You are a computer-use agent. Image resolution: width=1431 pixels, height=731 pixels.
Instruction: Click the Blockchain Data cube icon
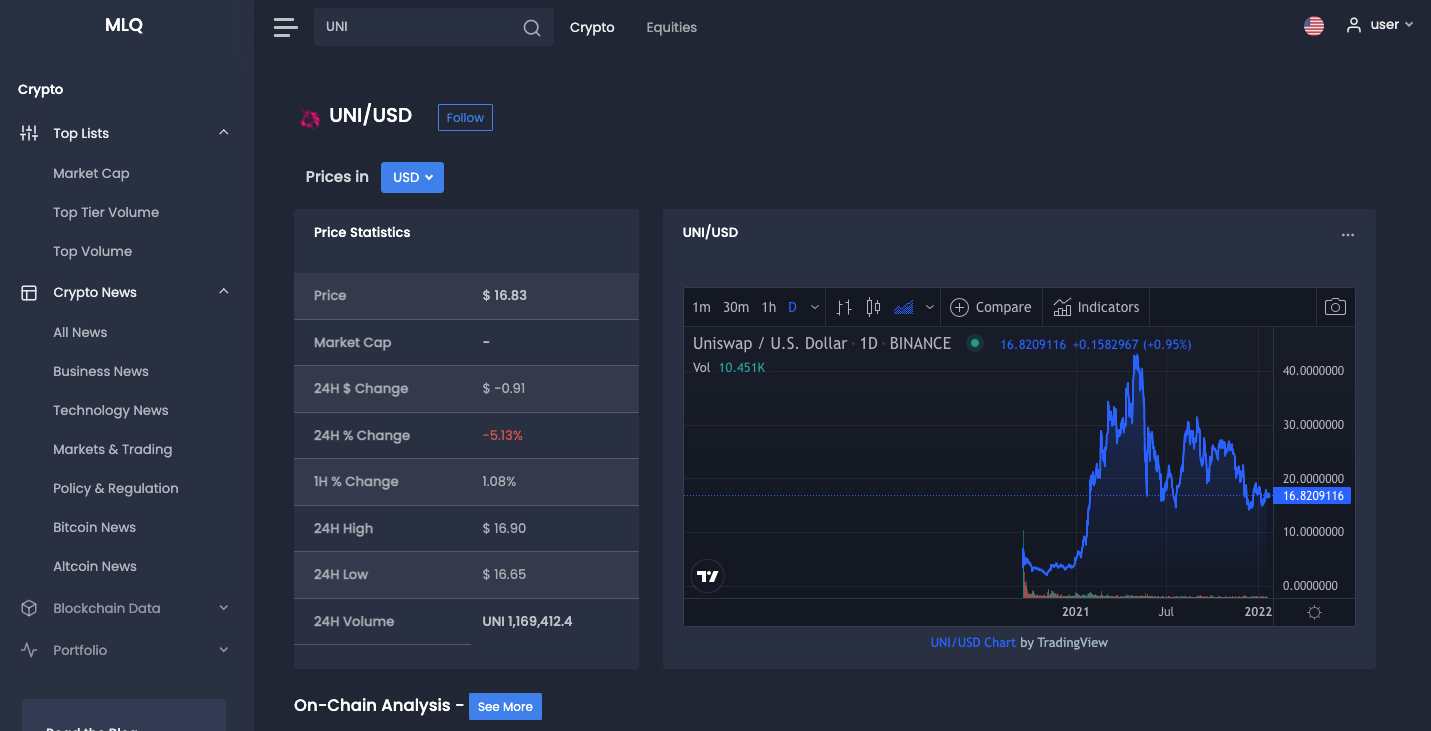29,608
